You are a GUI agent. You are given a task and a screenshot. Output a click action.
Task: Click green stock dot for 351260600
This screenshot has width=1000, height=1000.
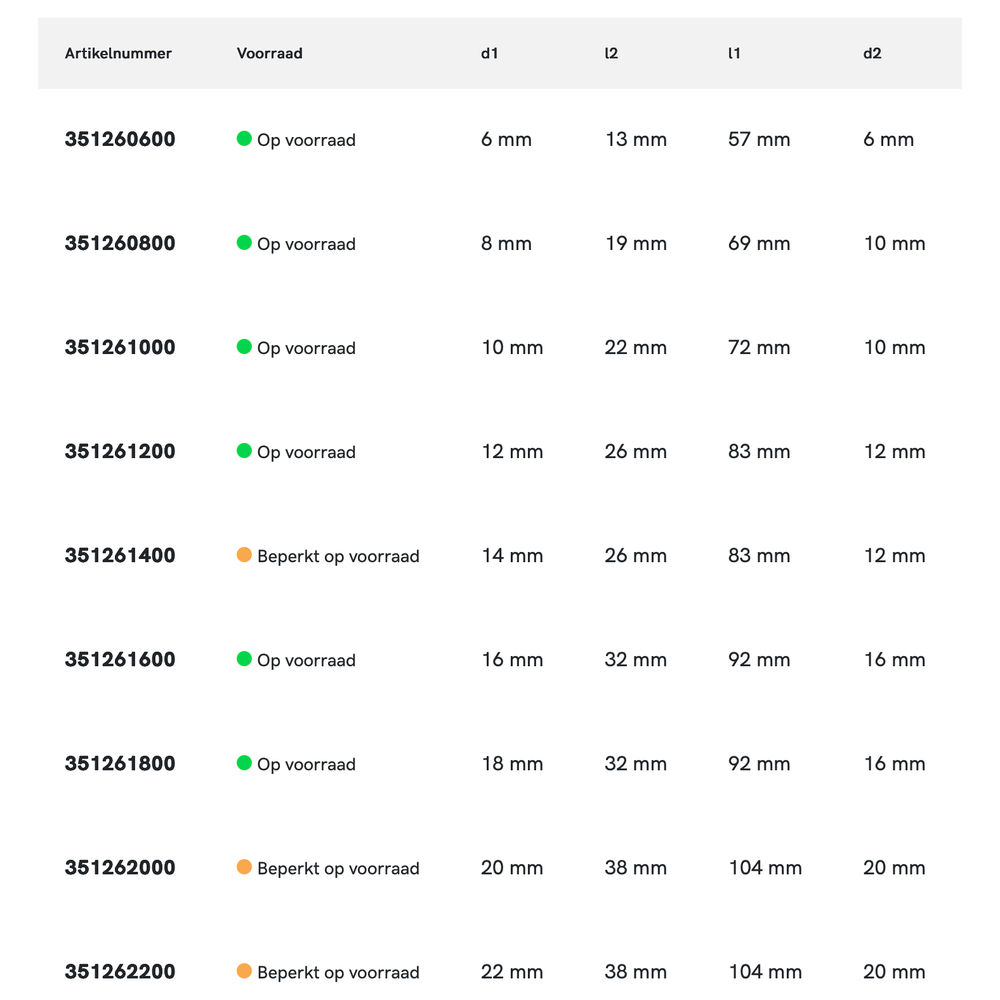click(x=244, y=139)
